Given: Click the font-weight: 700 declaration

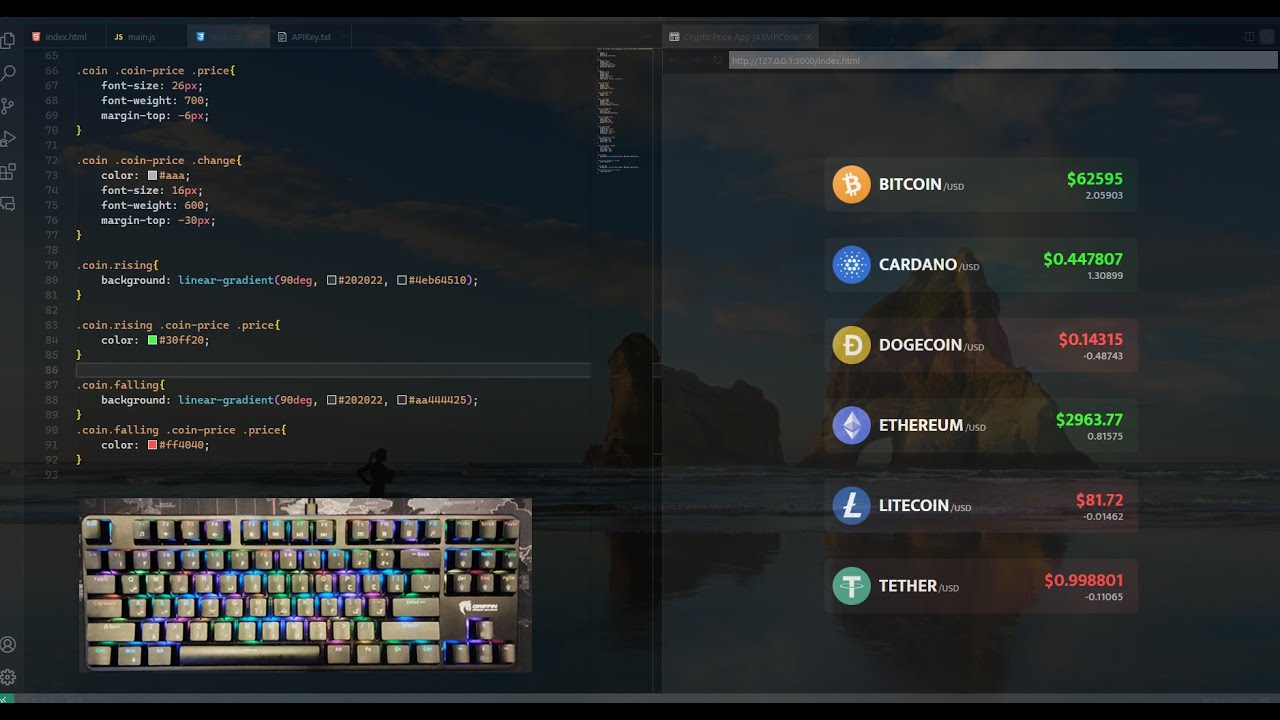Looking at the screenshot, I should pyautogui.click(x=155, y=100).
